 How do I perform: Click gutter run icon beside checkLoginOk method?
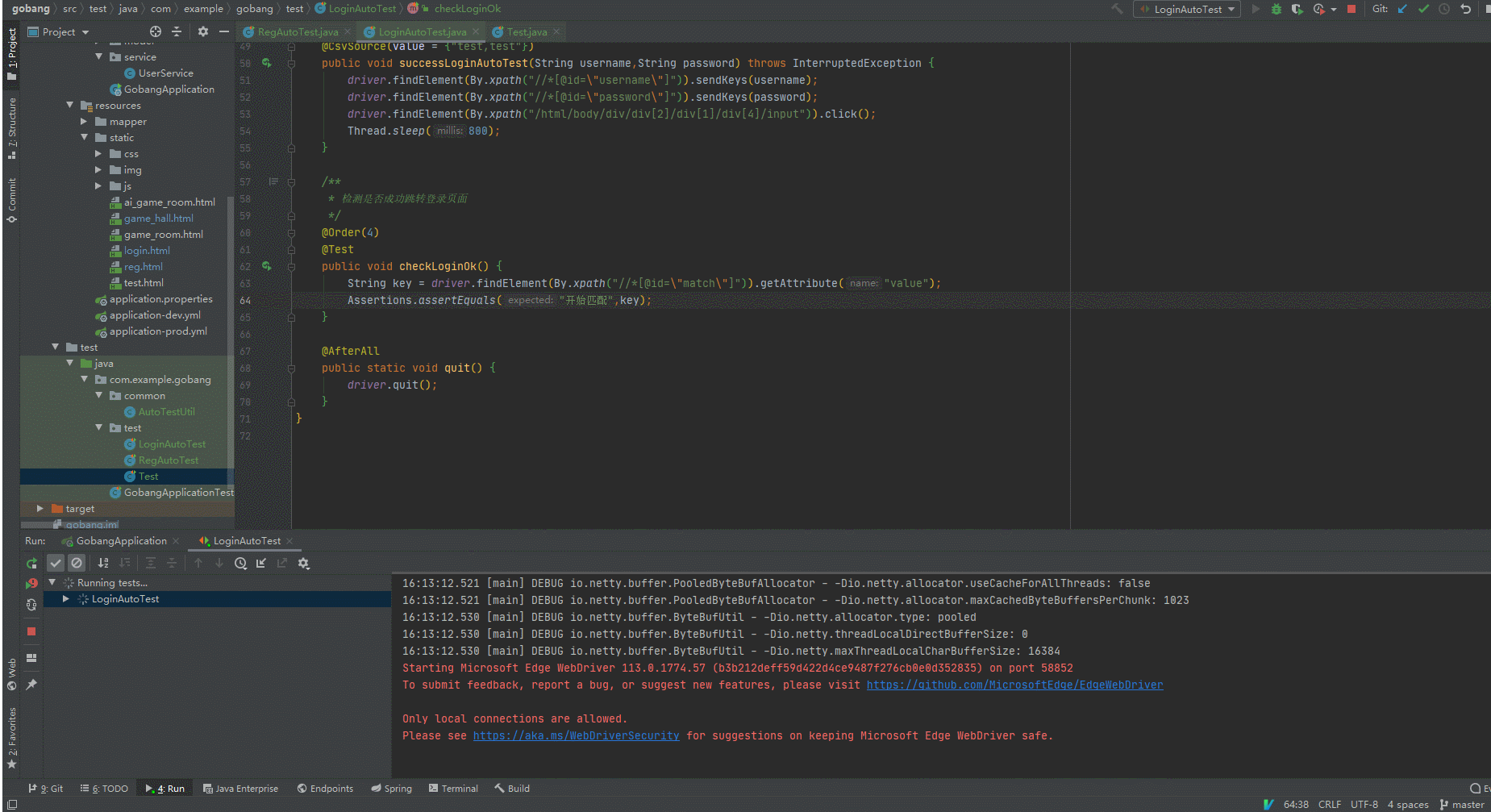coord(267,266)
